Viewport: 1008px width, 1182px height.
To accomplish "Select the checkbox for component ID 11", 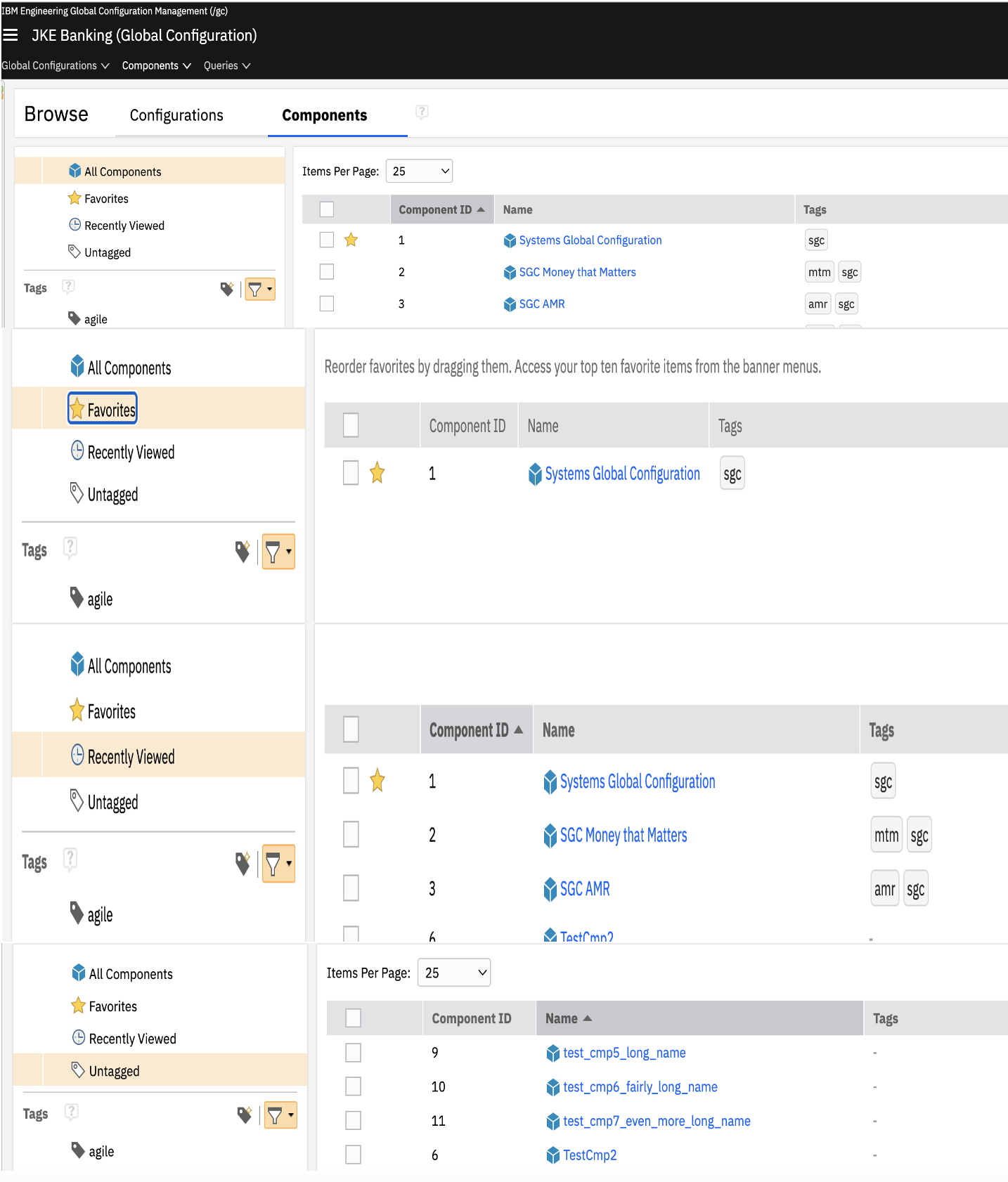I will [x=354, y=1121].
